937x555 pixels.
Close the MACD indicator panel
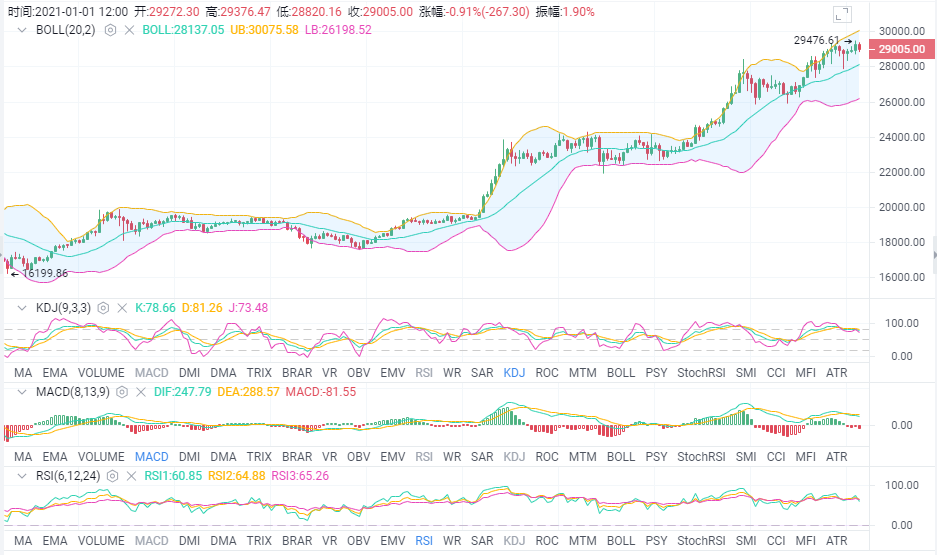click(x=141, y=393)
